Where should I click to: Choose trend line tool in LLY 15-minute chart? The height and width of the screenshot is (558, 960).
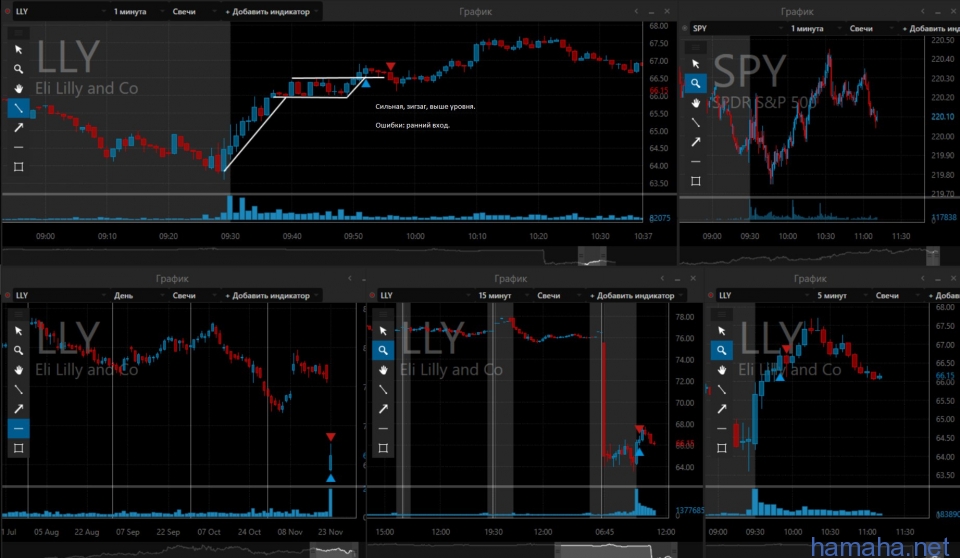[383, 390]
